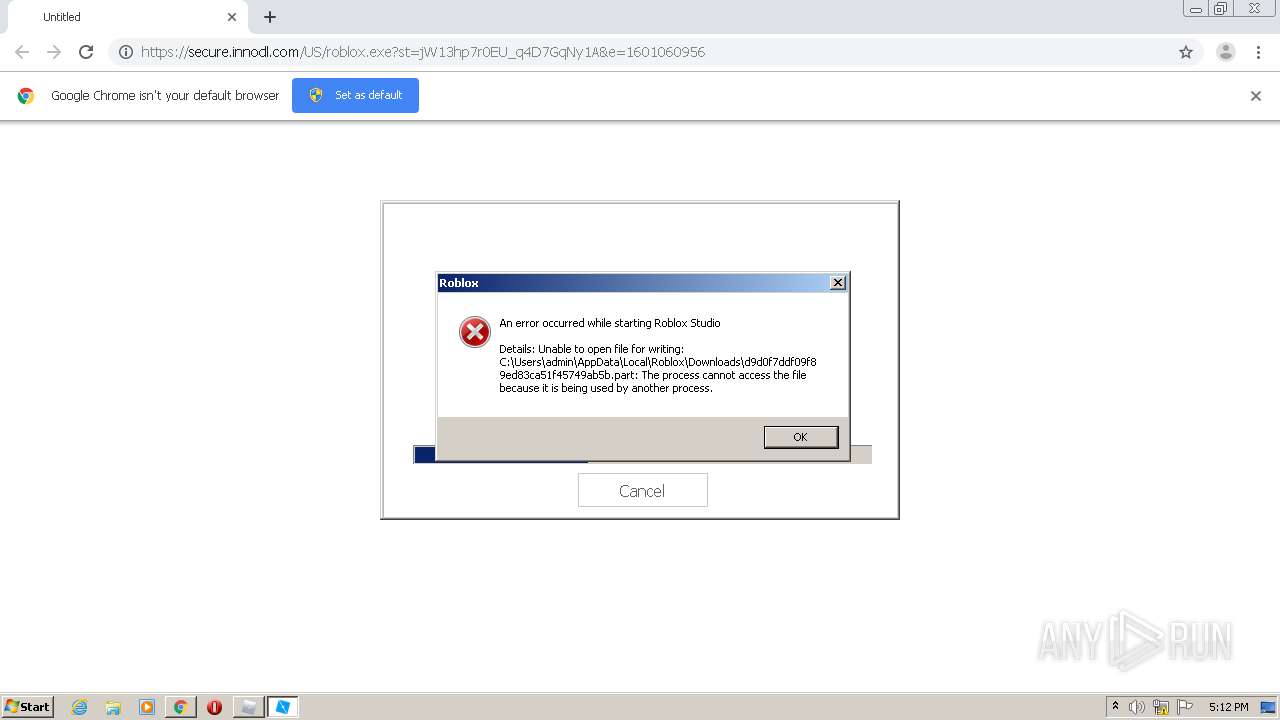Image resolution: width=1280 pixels, height=720 pixels.
Task: Go forward using Chrome forward arrow
Action: pyautogui.click(x=54, y=52)
